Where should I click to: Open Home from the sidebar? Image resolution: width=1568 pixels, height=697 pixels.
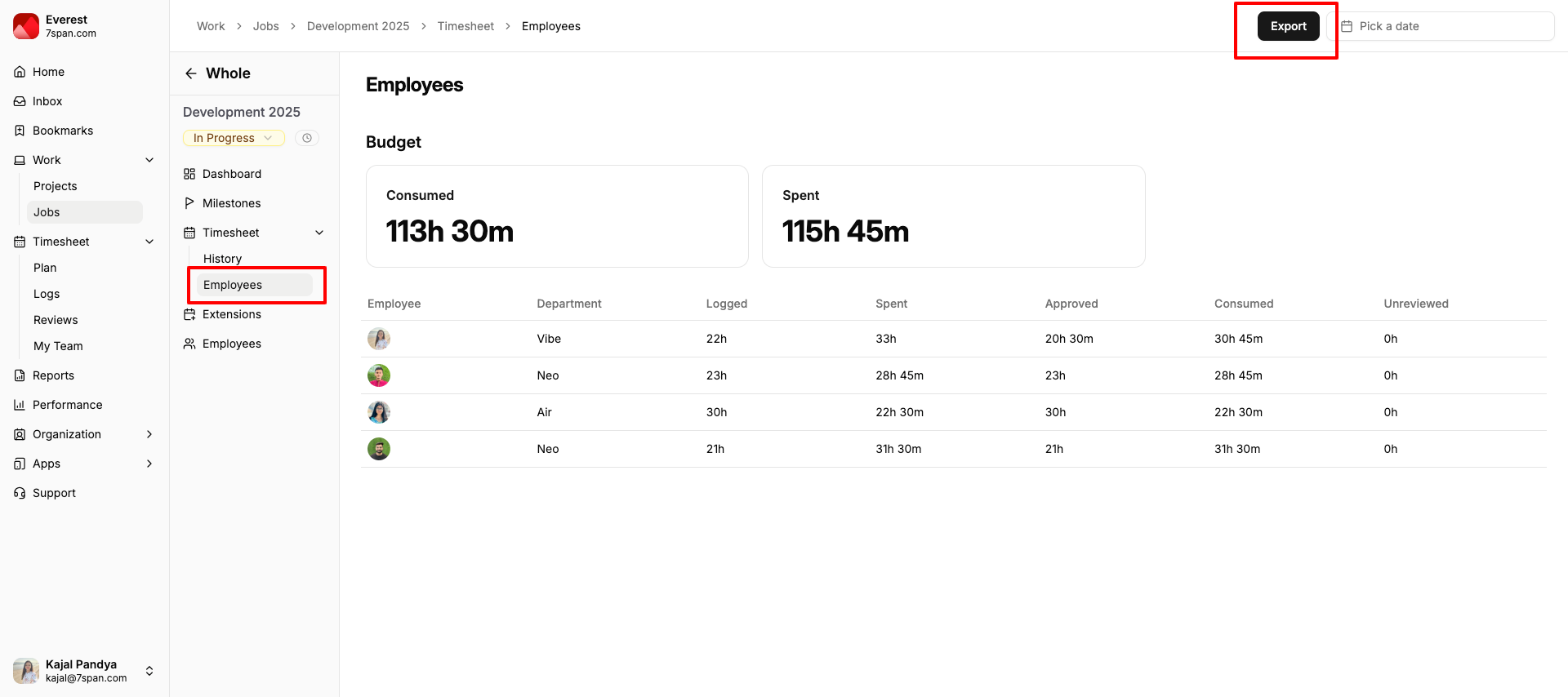coord(48,72)
